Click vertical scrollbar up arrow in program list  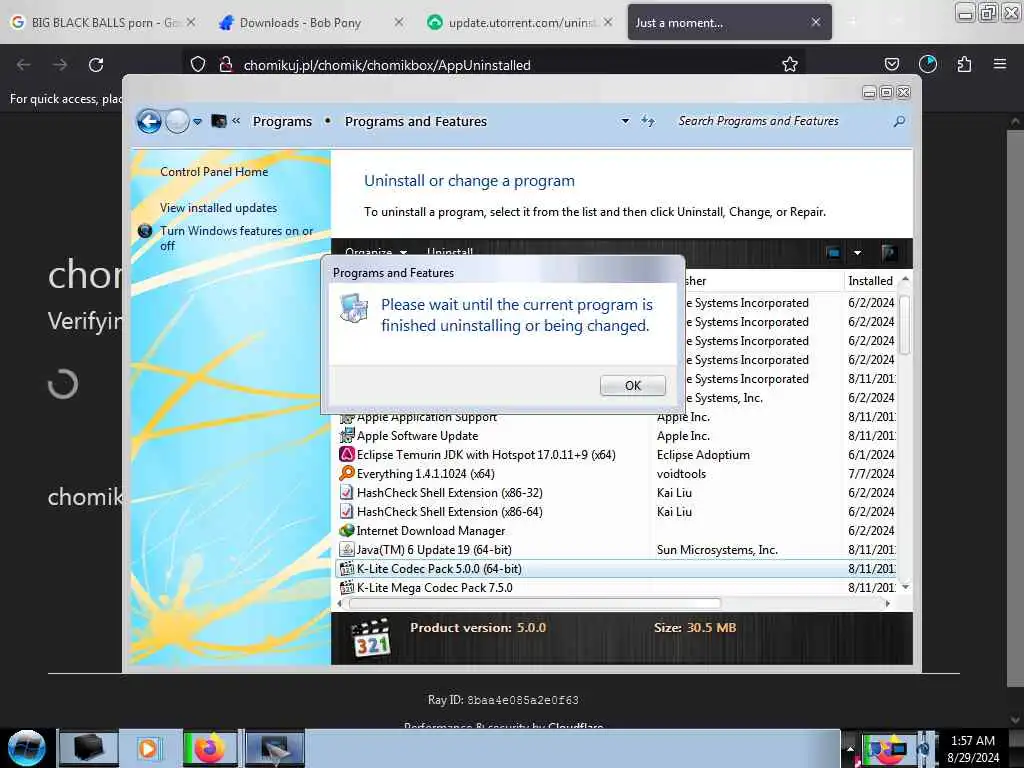[905, 279]
